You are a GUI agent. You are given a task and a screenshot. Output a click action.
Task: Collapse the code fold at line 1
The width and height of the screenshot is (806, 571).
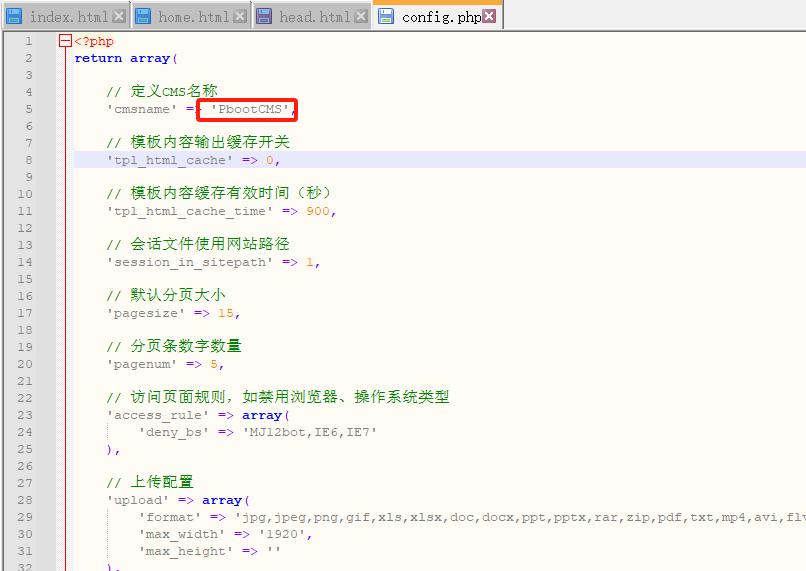tap(65, 41)
